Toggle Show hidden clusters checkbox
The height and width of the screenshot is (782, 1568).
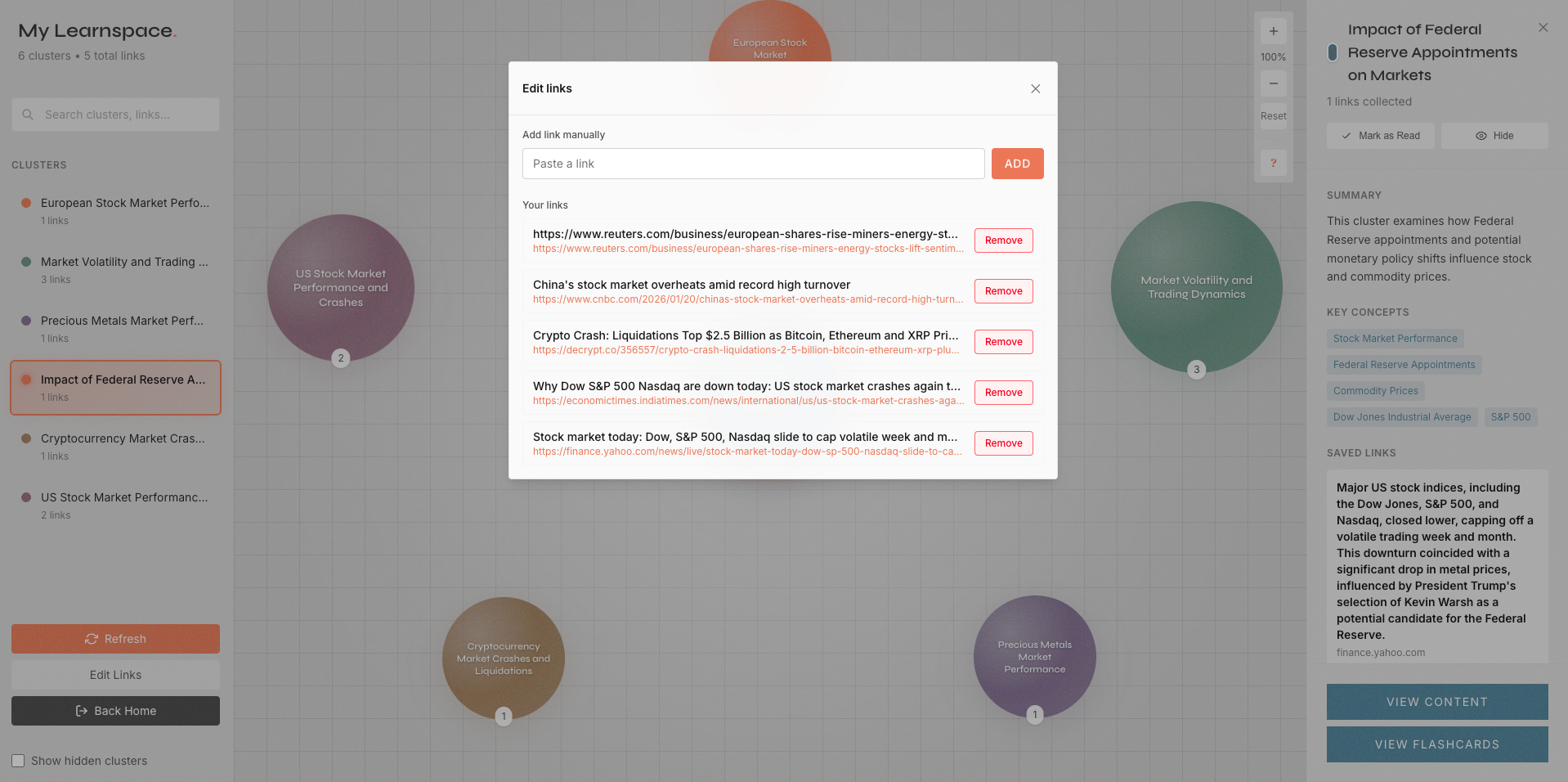(x=18, y=761)
